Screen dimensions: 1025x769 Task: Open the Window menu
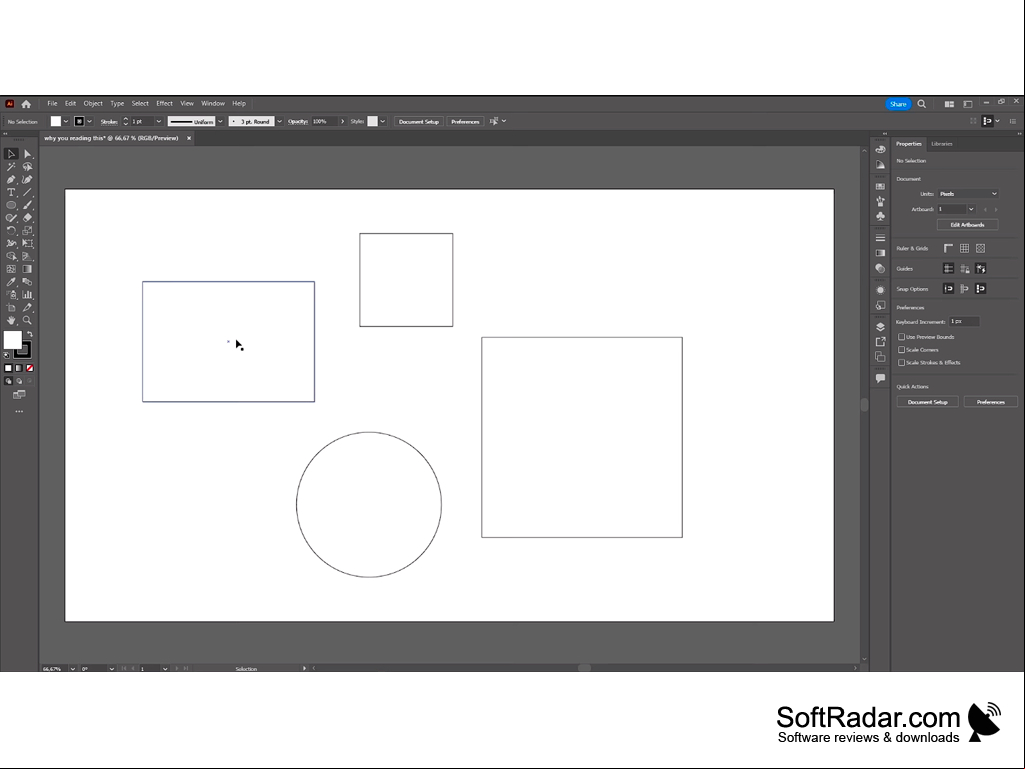click(212, 103)
